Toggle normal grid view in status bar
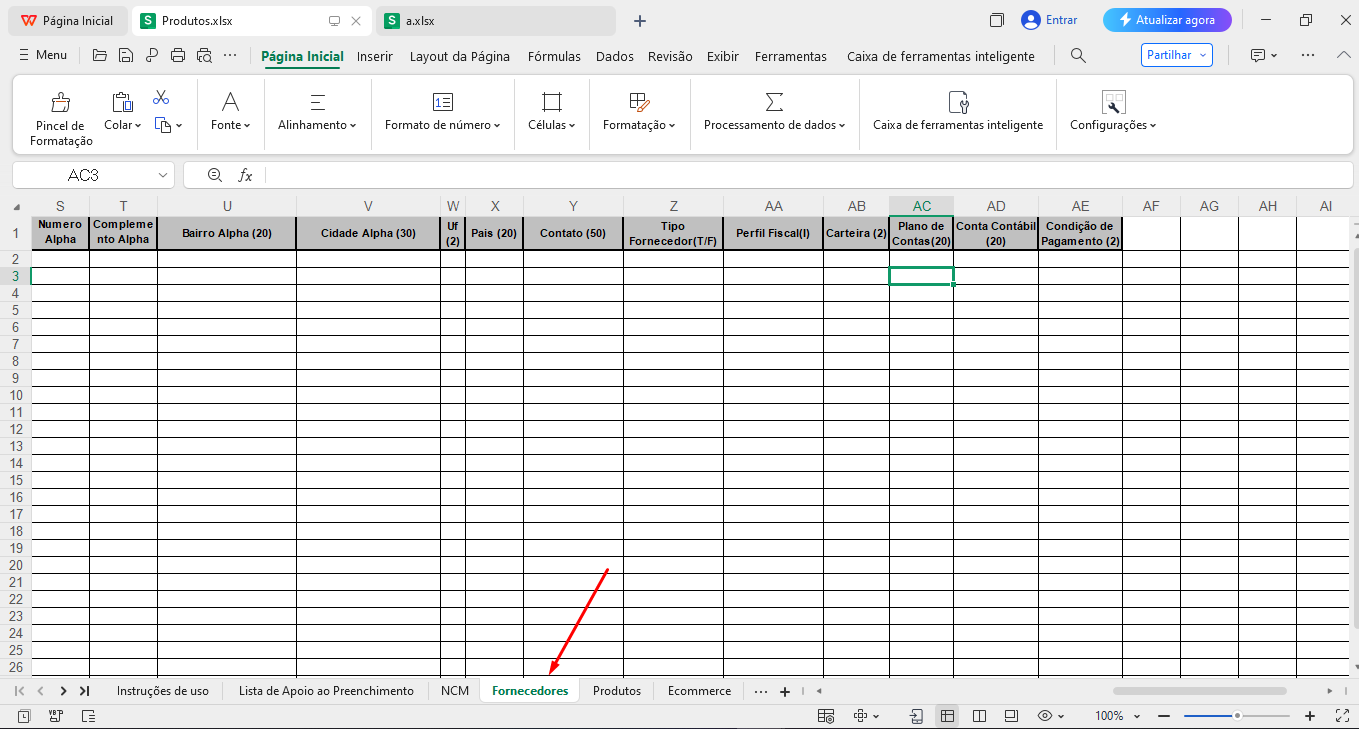The width and height of the screenshot is (1359, 729). [946, 716]
